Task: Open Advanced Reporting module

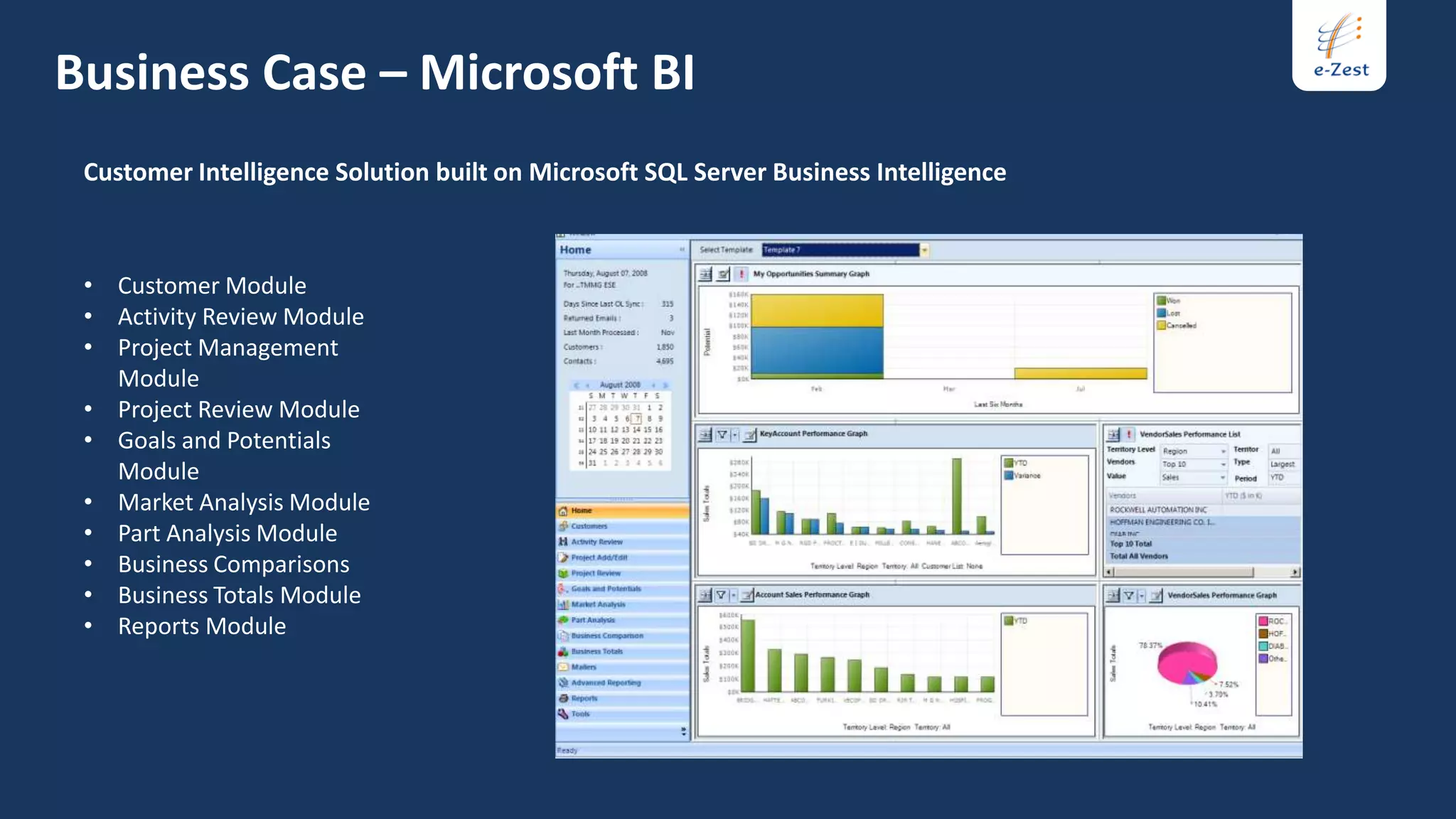Action: [623, 682]
